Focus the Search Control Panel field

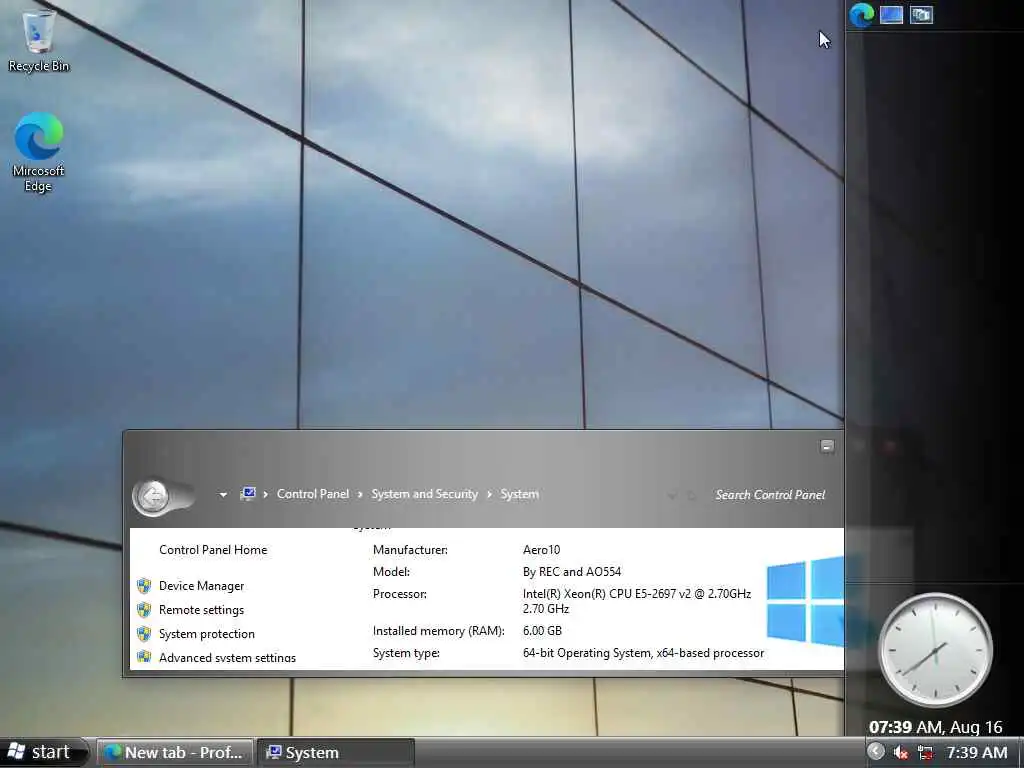tap(770, 495)
